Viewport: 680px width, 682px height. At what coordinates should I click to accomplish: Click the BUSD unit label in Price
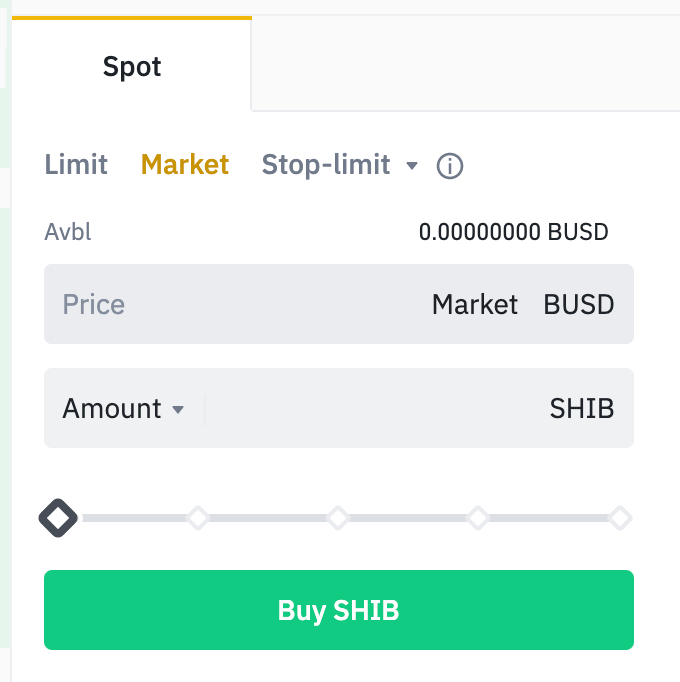(578, 305)
